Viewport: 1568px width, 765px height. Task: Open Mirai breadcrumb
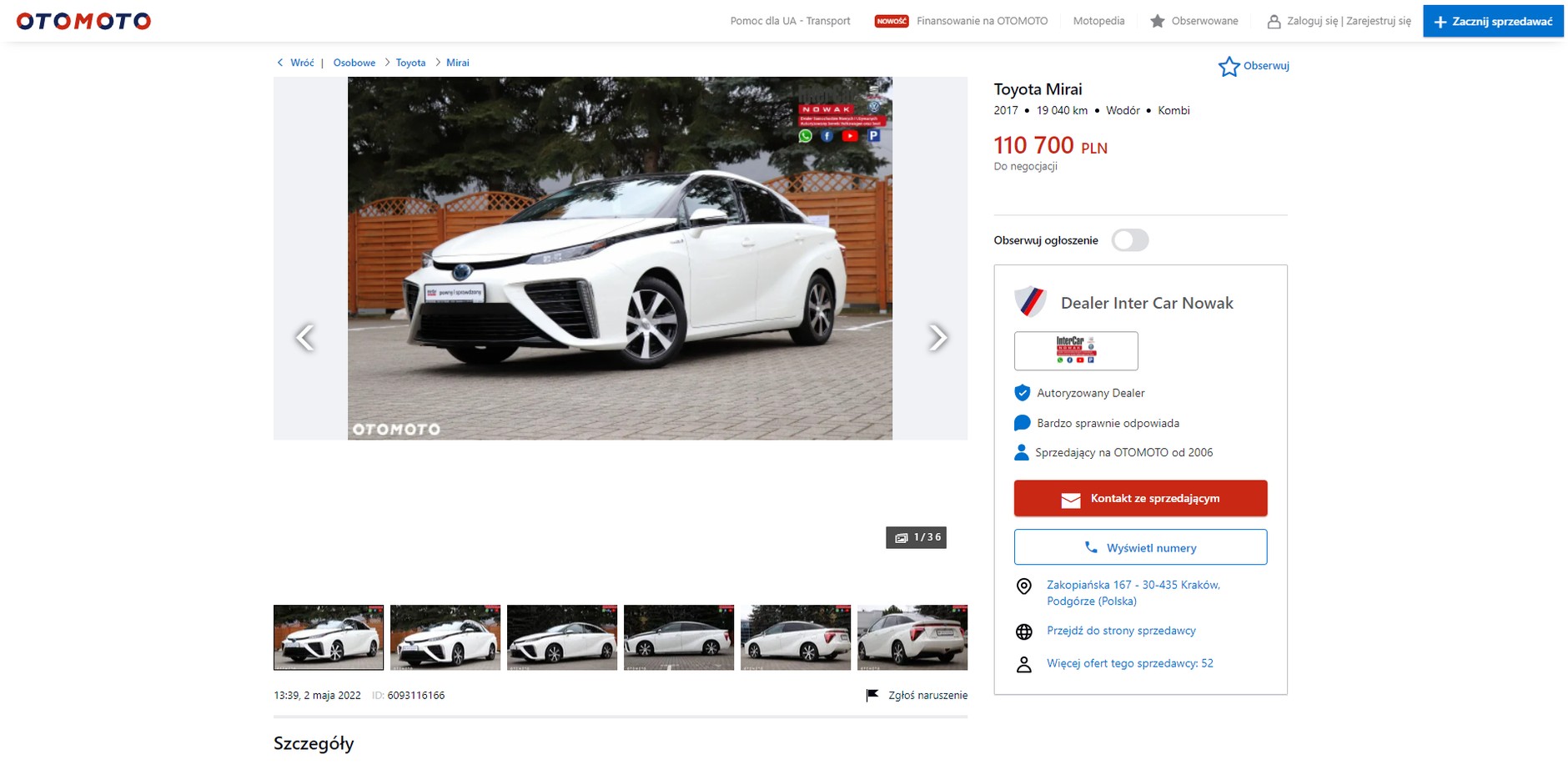(x=457, y=63)
